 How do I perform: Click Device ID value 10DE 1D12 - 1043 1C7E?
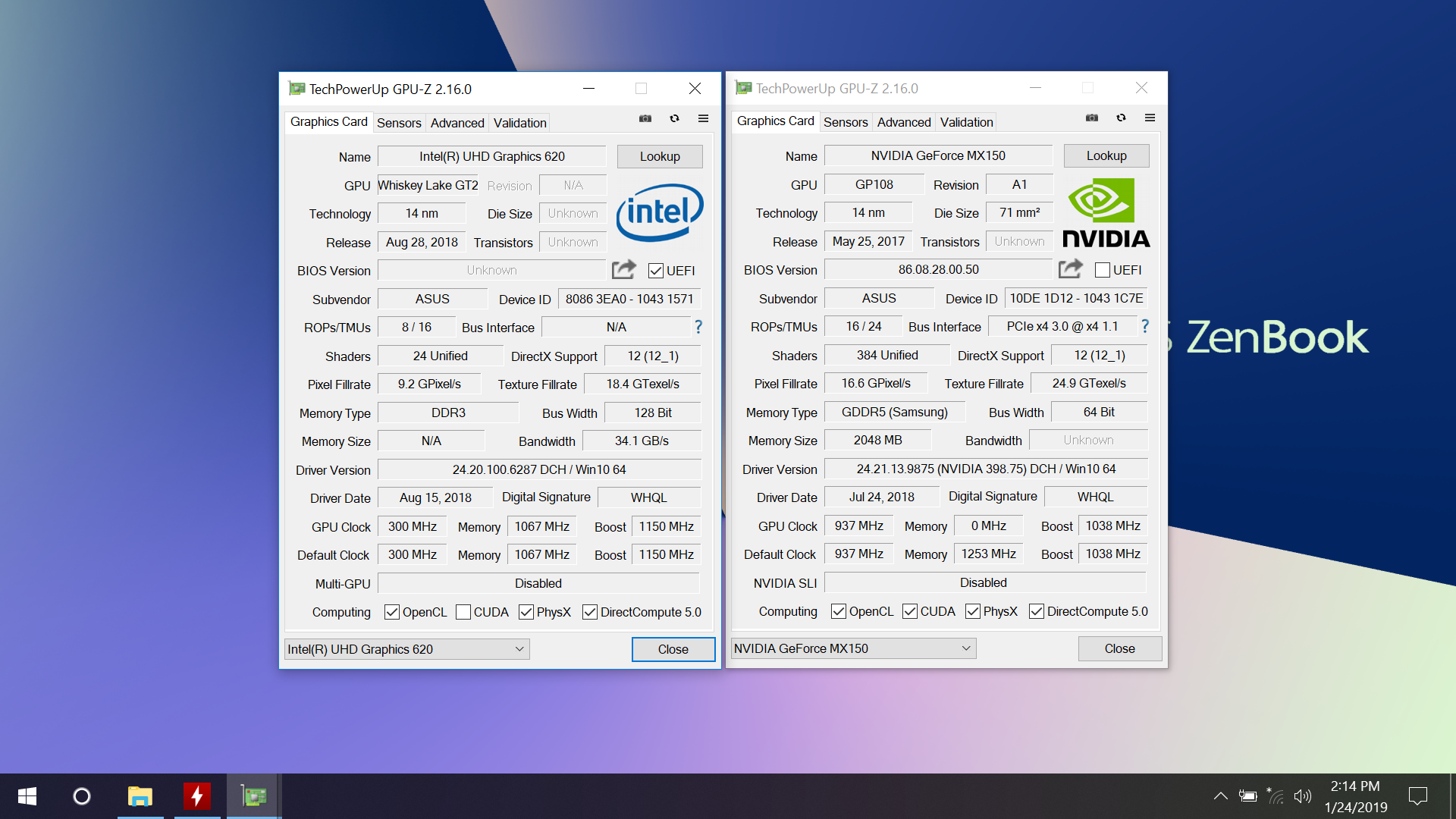pyautogui.click(x=1076, y=298)
